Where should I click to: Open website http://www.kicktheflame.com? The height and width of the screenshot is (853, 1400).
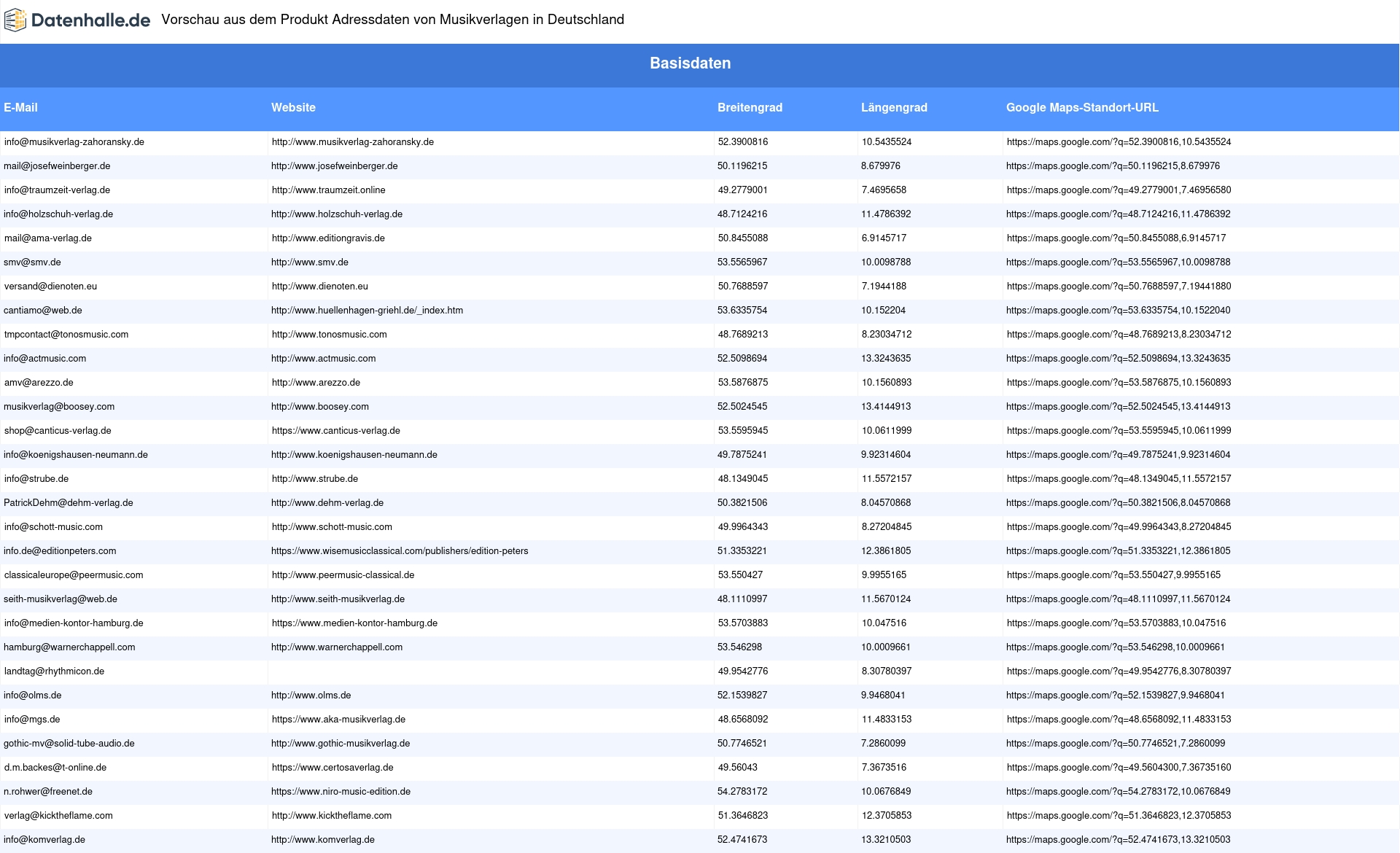[x=332, y=816]
